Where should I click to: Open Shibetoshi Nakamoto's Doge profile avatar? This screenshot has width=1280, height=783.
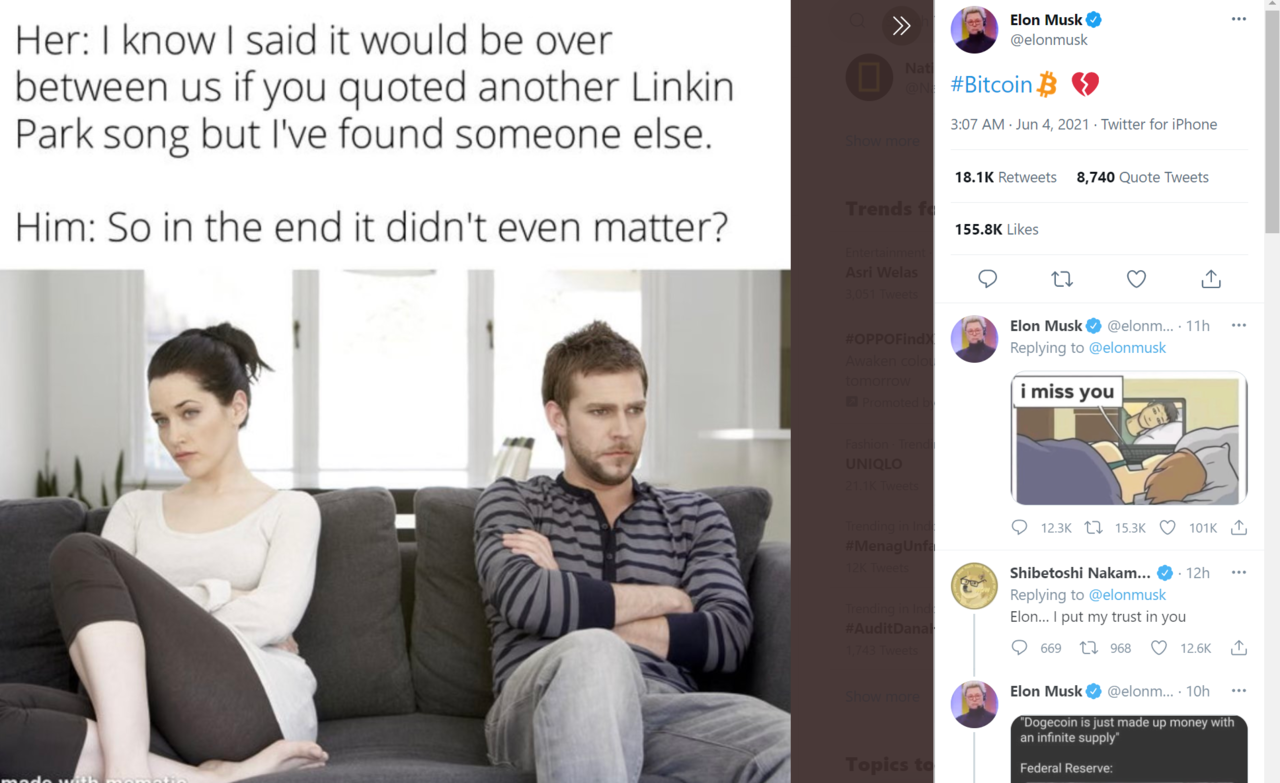[x=974, y=586]
